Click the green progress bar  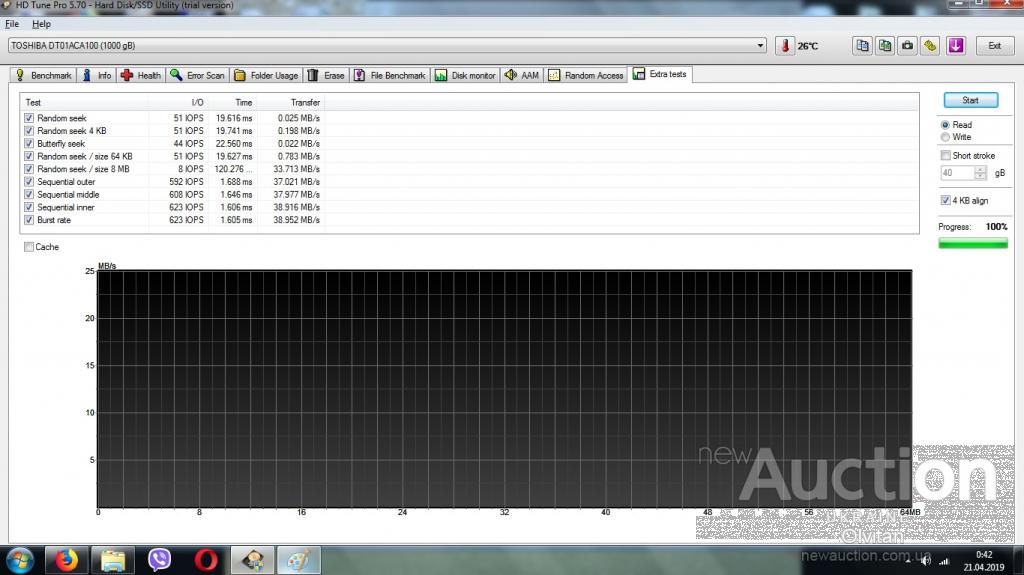(972, 243)
